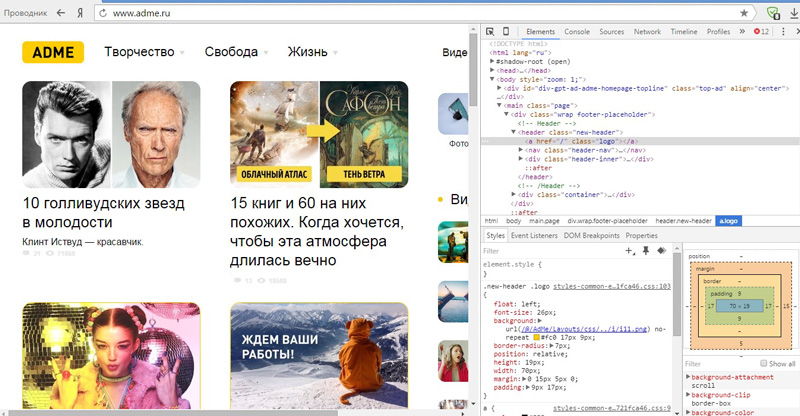This screenshot has width=800, height=416.
Task: Toggle device toolbar in DevTools
Action: pyautogui.click(x=505, y=32)
